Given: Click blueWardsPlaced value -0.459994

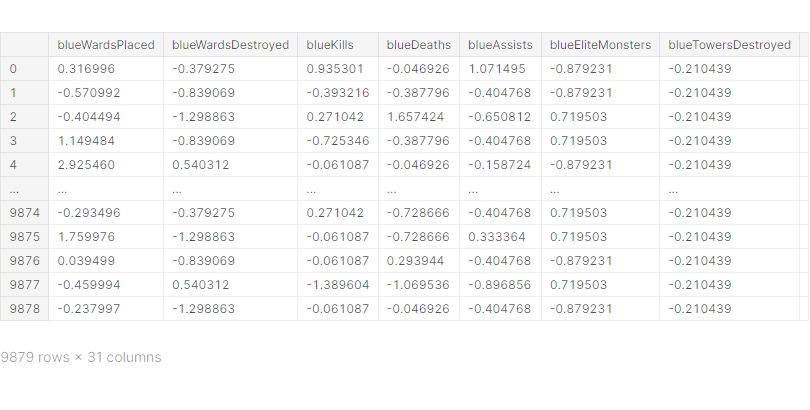Looking at the screenshot, I should click(89, 285).
